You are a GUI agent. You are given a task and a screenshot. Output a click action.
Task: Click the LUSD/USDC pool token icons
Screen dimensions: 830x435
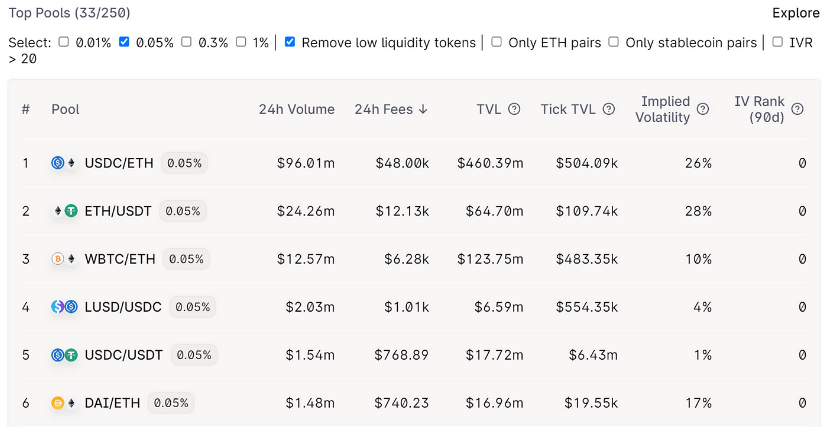[64, 307]
